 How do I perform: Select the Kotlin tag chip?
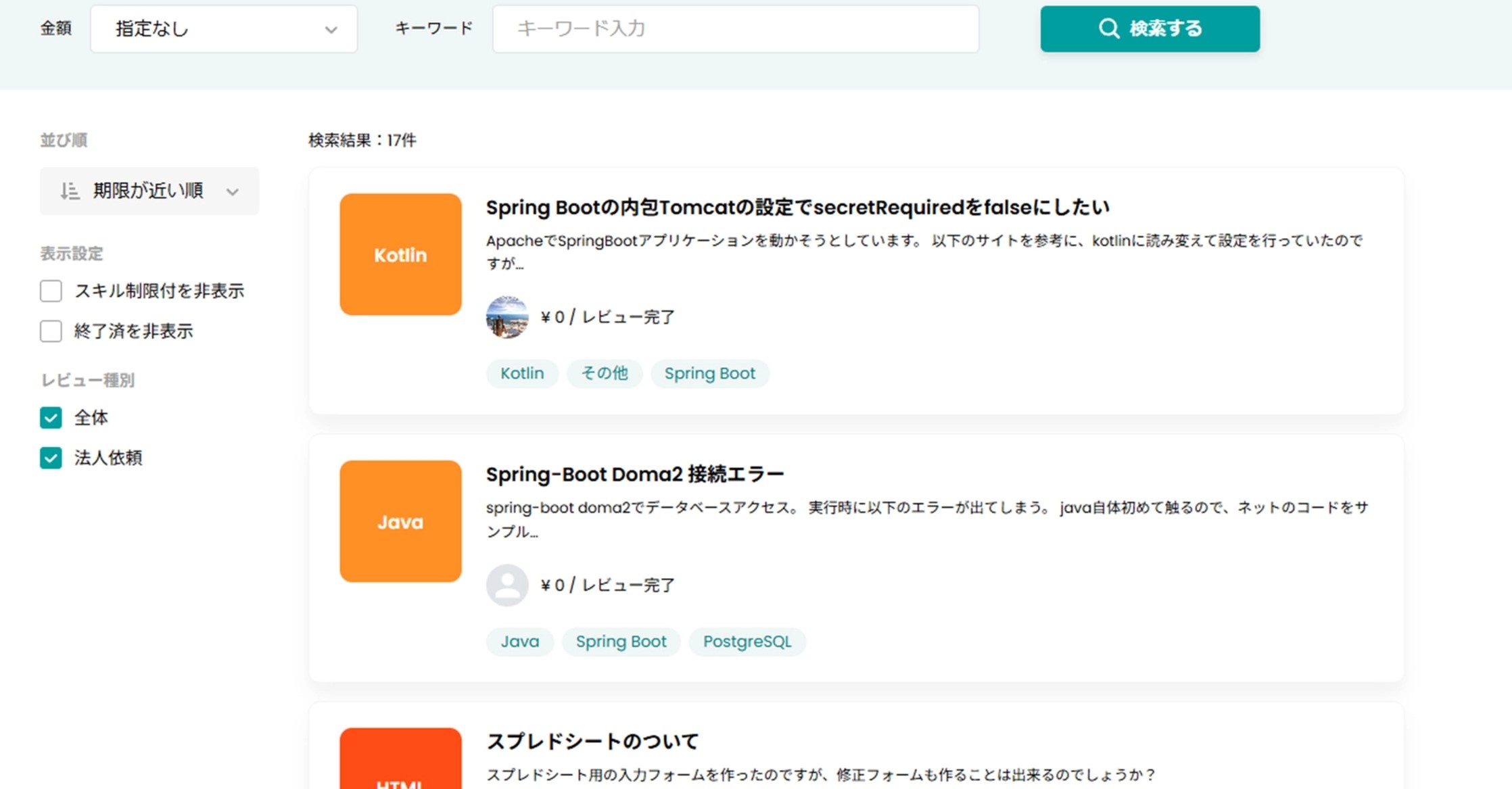522,374
